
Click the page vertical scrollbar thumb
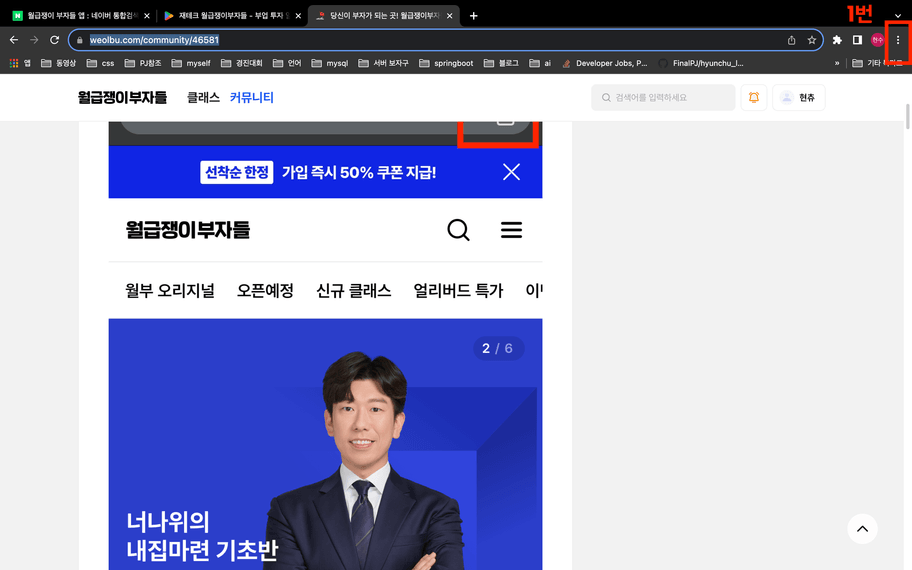click(x=907, y=116)
